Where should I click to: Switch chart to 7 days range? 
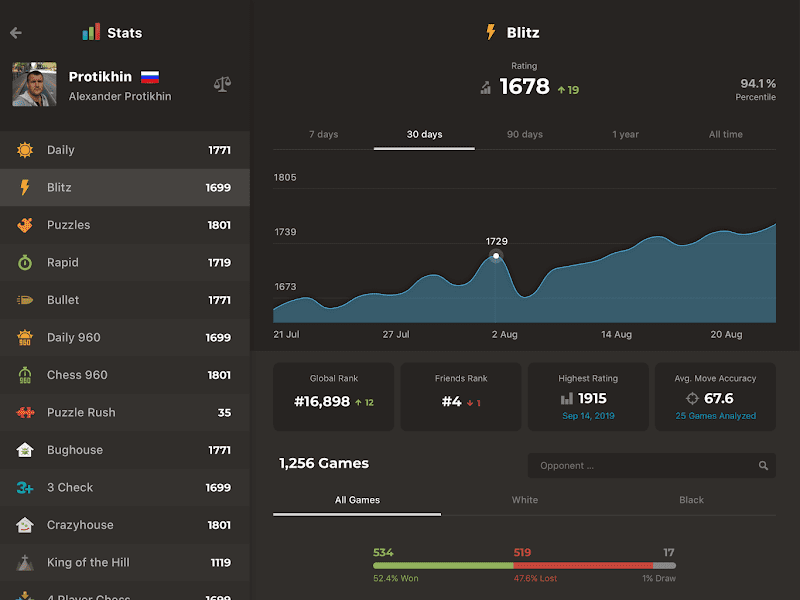point(324,135)
